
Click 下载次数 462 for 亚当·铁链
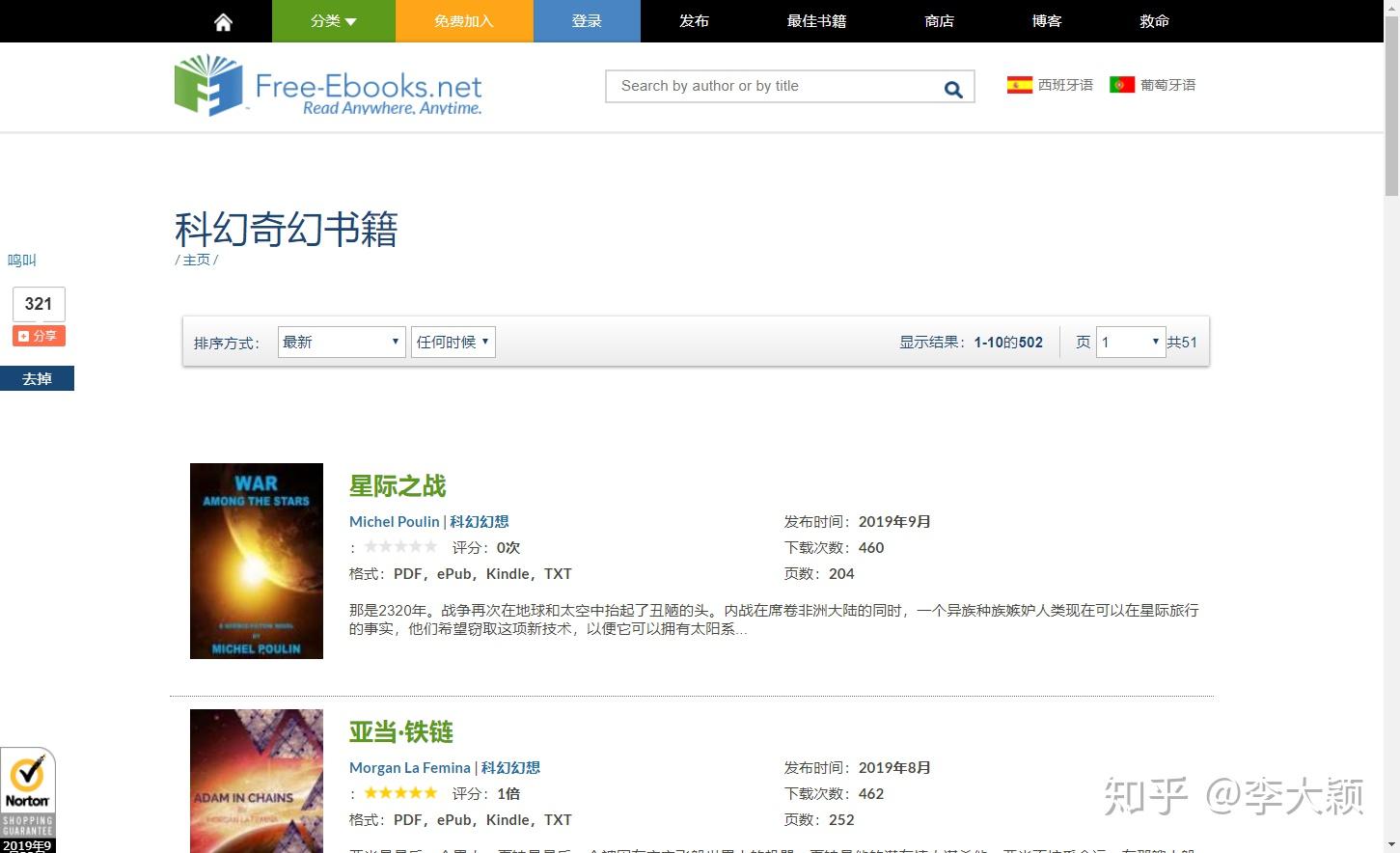tap(835, 794)
